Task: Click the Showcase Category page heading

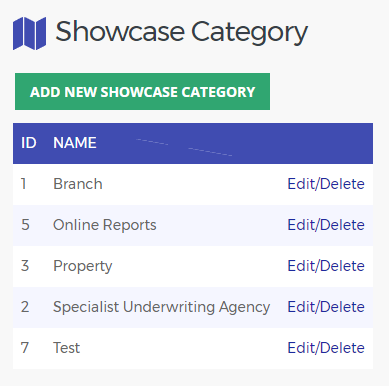Action: click(x=181, y=33)
